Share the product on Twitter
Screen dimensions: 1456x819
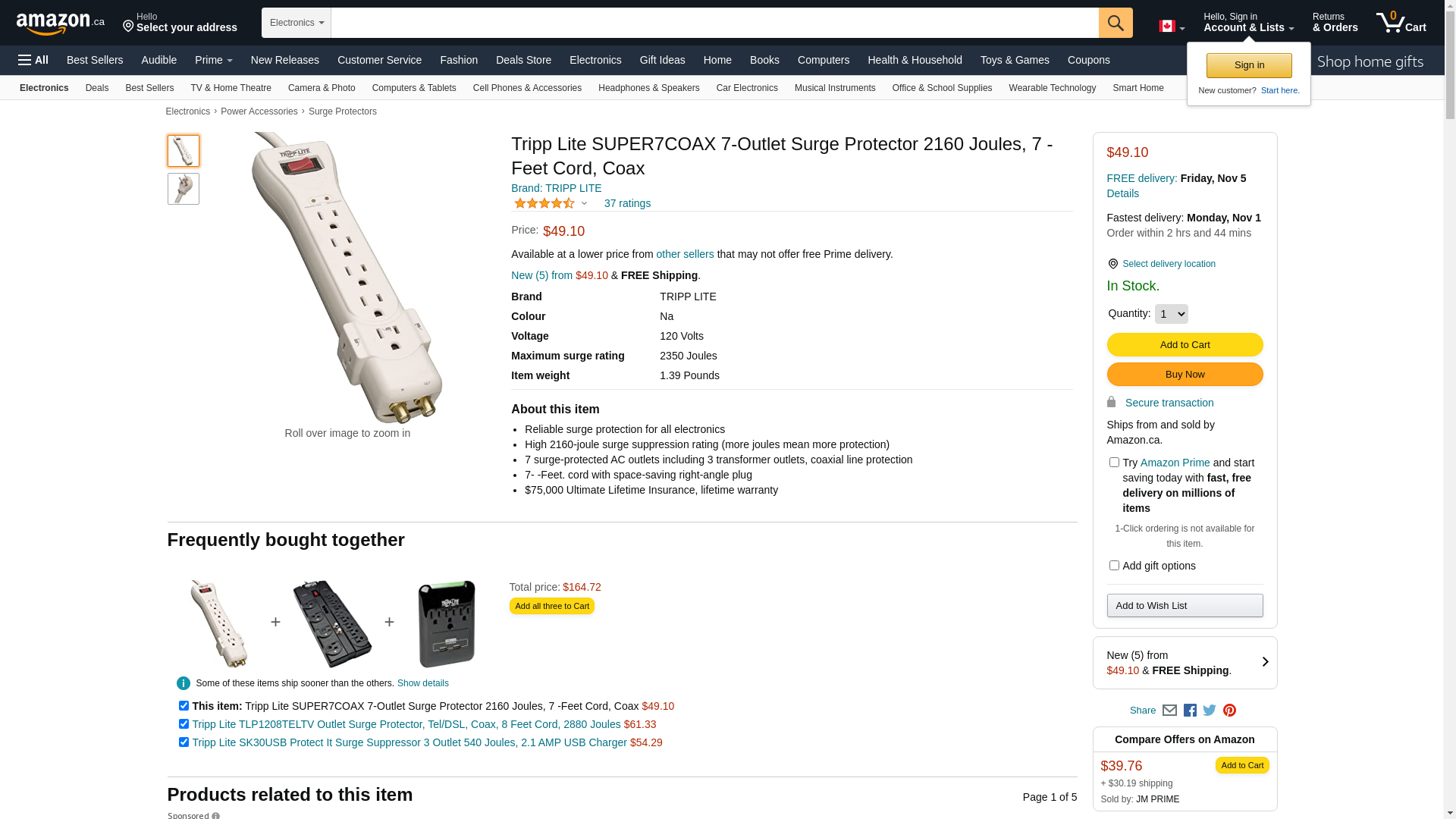click(1210, 711)
